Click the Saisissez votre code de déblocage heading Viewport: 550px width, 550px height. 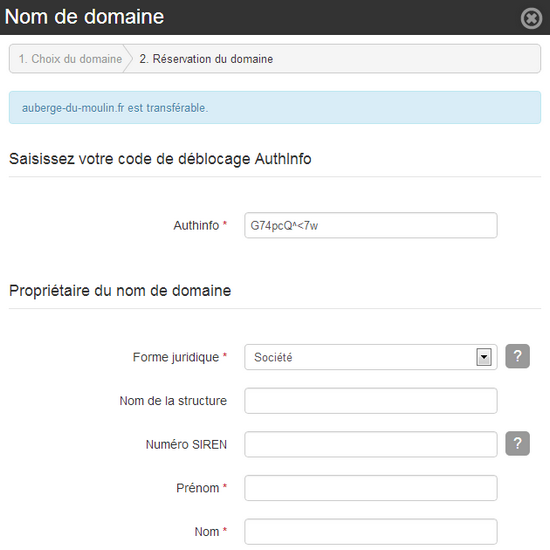coord(160,159)
